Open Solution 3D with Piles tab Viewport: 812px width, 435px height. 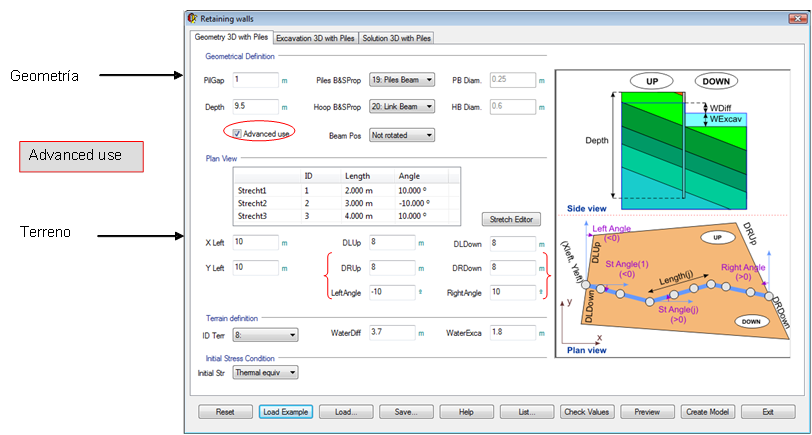click(397, 38)
